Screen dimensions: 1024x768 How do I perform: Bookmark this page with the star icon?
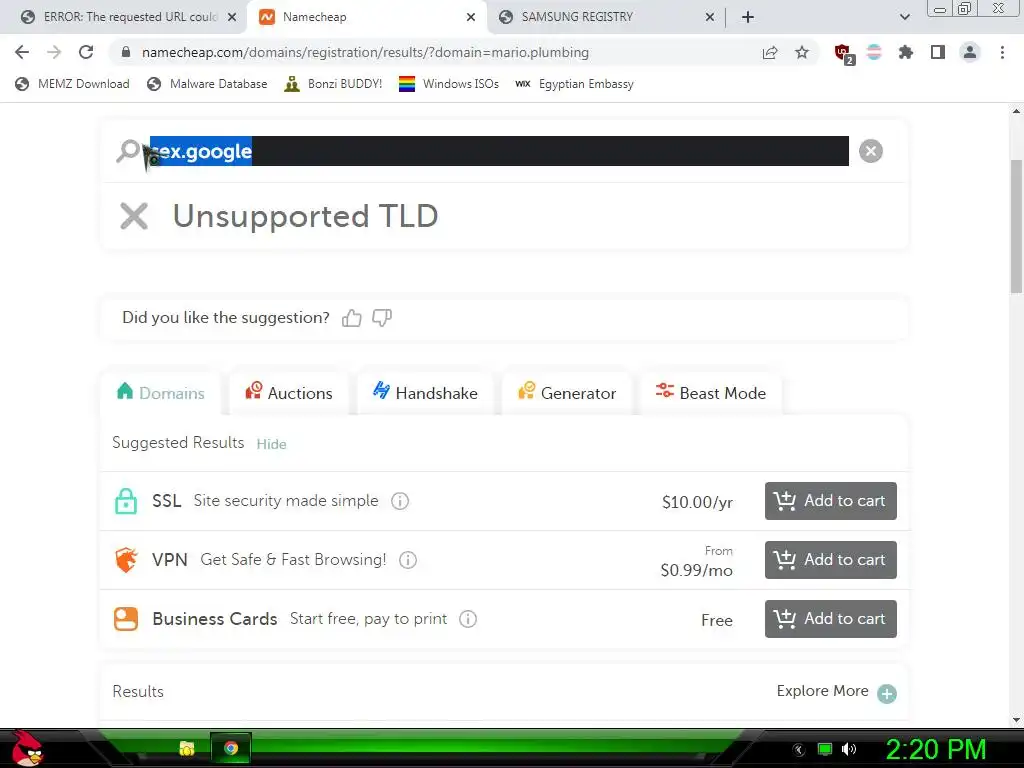(802, 52)
